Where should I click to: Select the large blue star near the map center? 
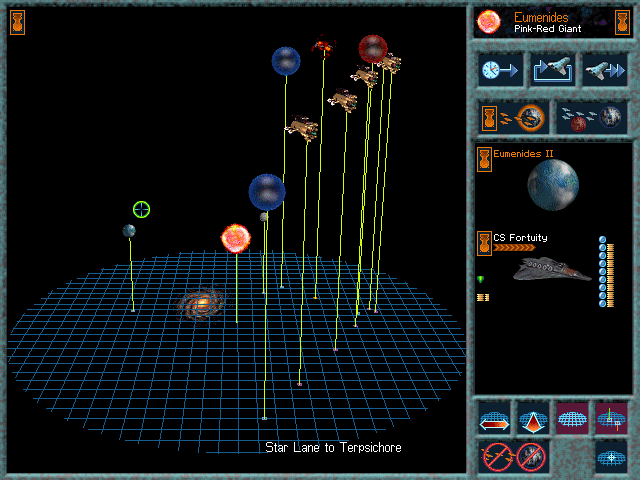tap(267, 192)
